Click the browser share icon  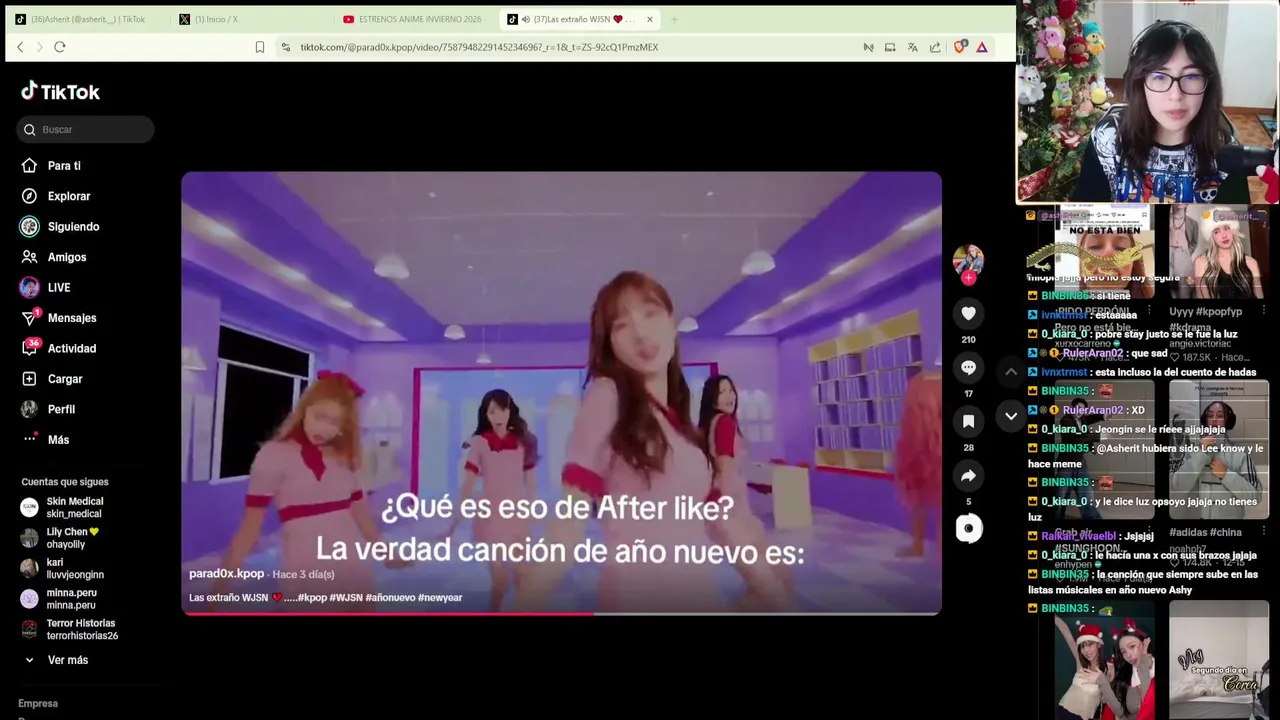pyautogui.click(x=935, y=47)
